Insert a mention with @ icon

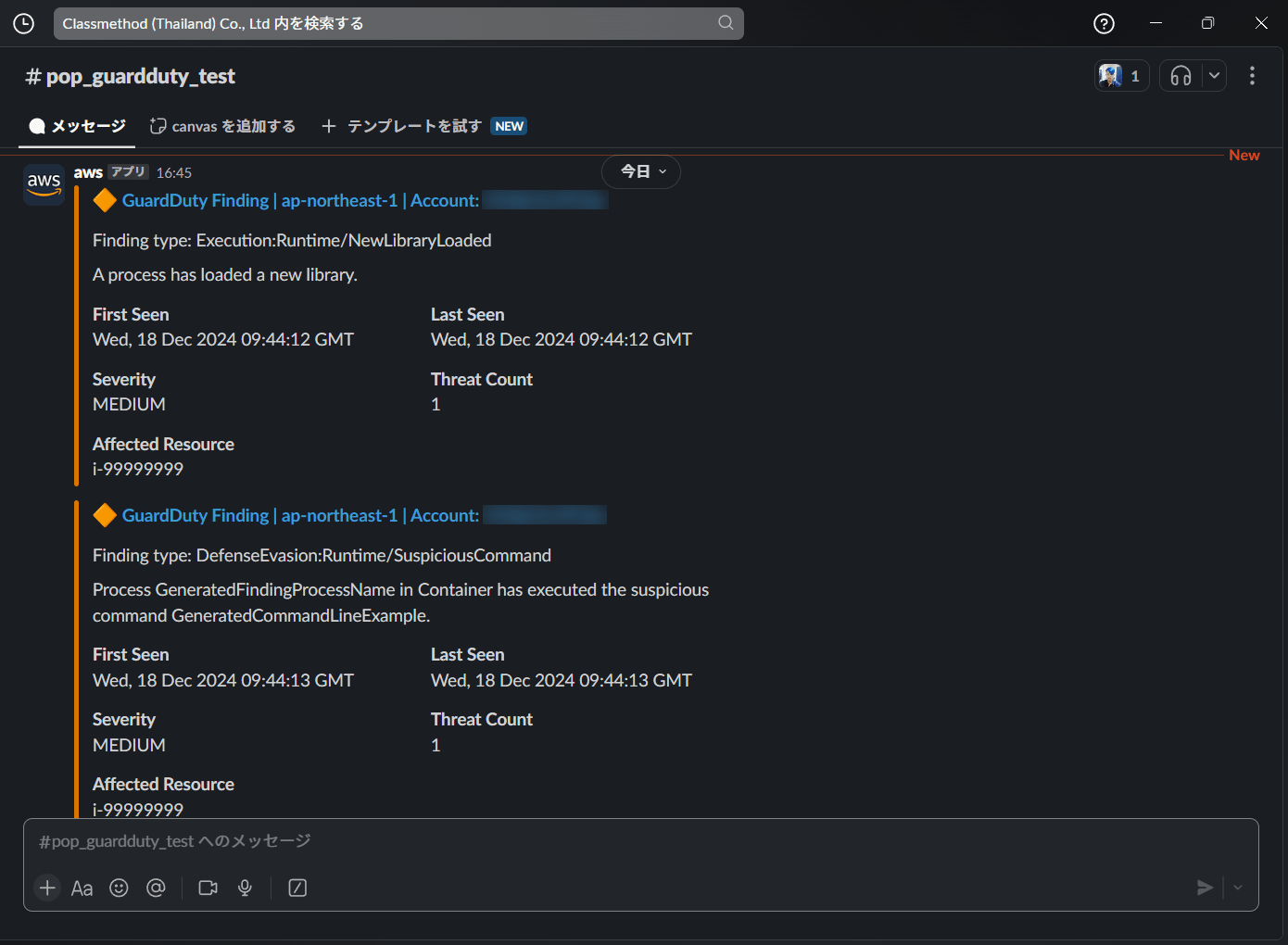click(156, 888)
